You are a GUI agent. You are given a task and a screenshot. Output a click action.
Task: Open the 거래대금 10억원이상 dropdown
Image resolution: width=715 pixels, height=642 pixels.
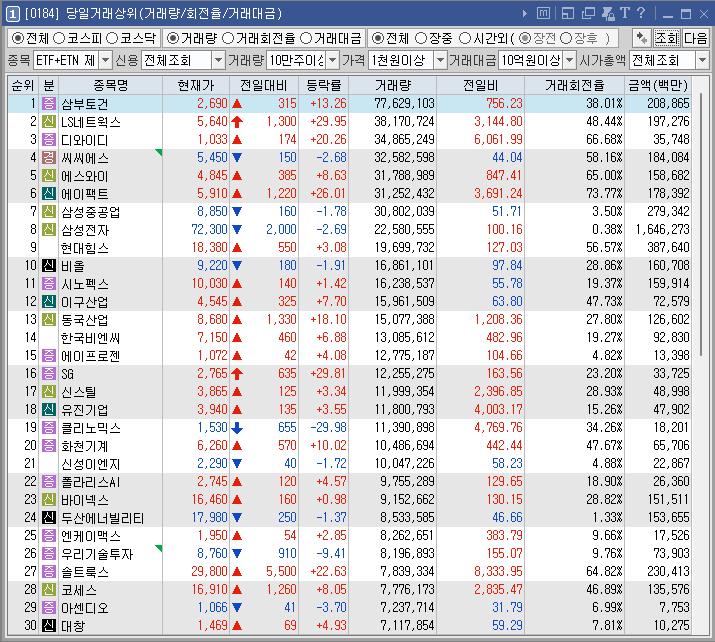coord(570,60)
